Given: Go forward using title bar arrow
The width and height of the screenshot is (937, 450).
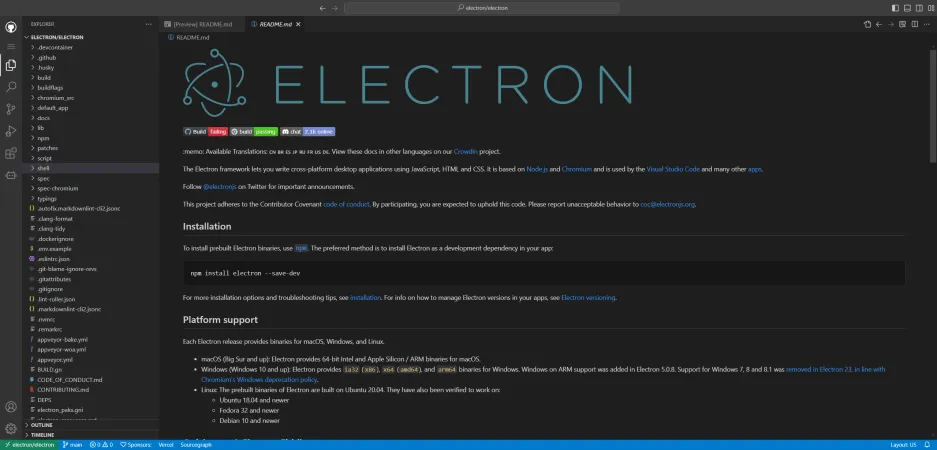Looking at the screenshot, I should coord(335,8).
